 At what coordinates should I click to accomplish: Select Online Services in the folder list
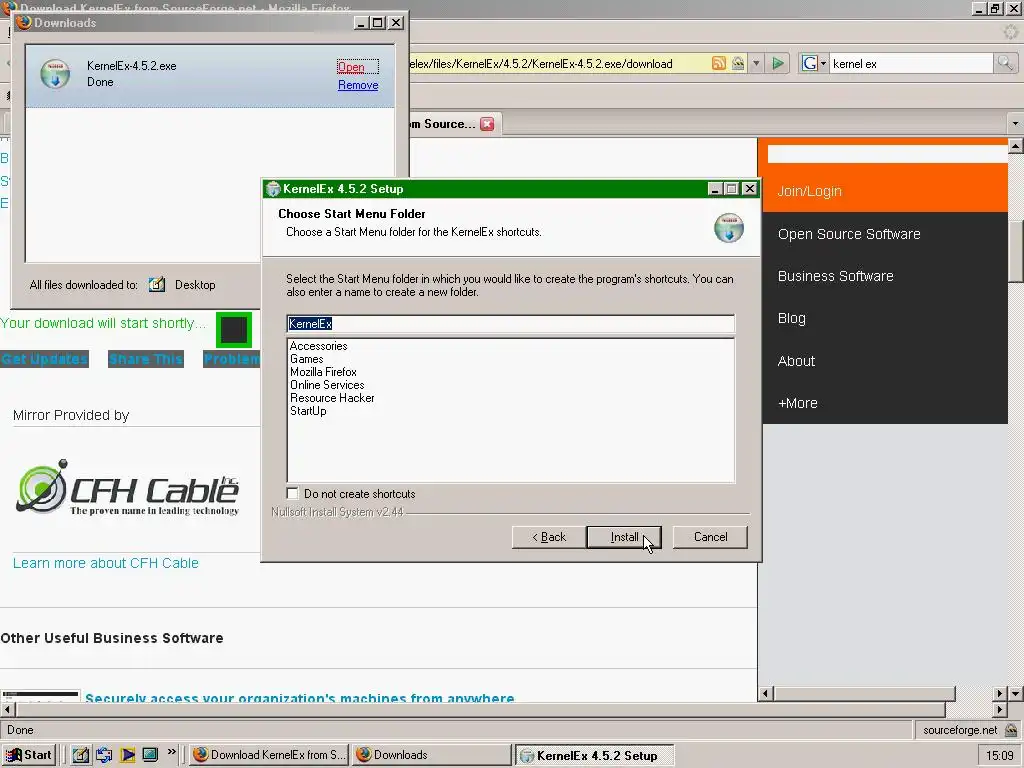(327, 385)
